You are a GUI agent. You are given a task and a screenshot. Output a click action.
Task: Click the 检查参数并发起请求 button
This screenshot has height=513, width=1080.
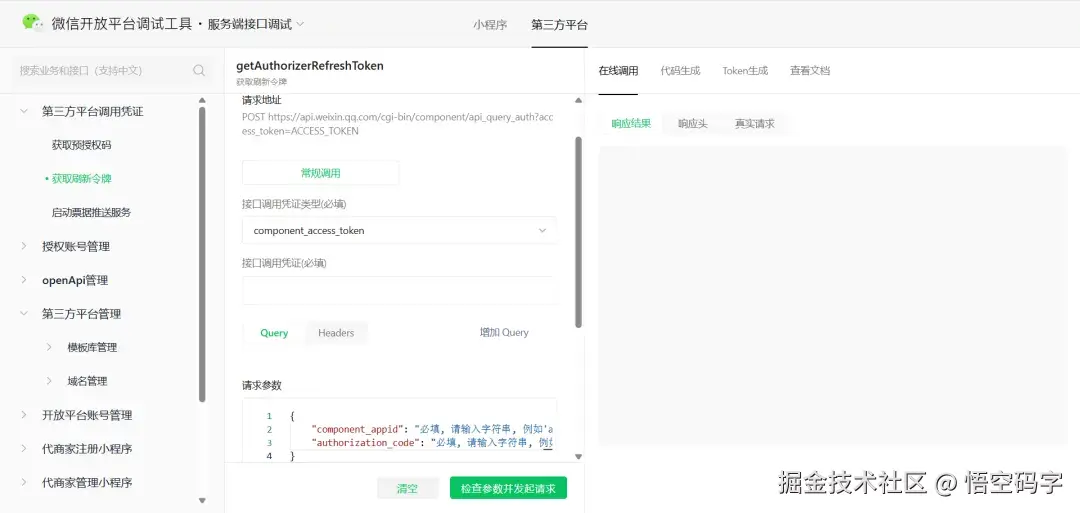508,488
